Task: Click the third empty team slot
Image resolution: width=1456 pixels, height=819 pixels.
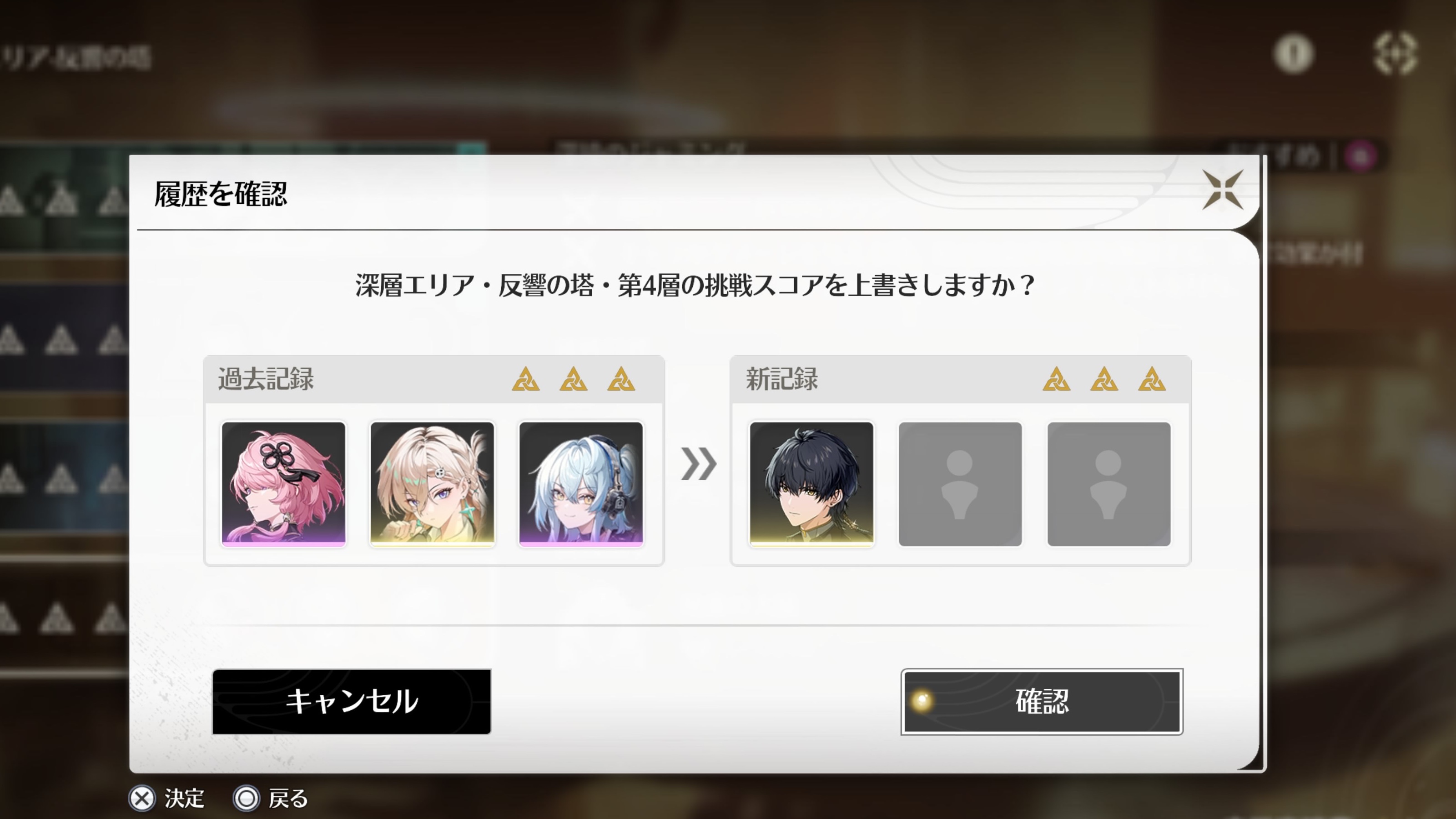Action: click(1109, 484)
